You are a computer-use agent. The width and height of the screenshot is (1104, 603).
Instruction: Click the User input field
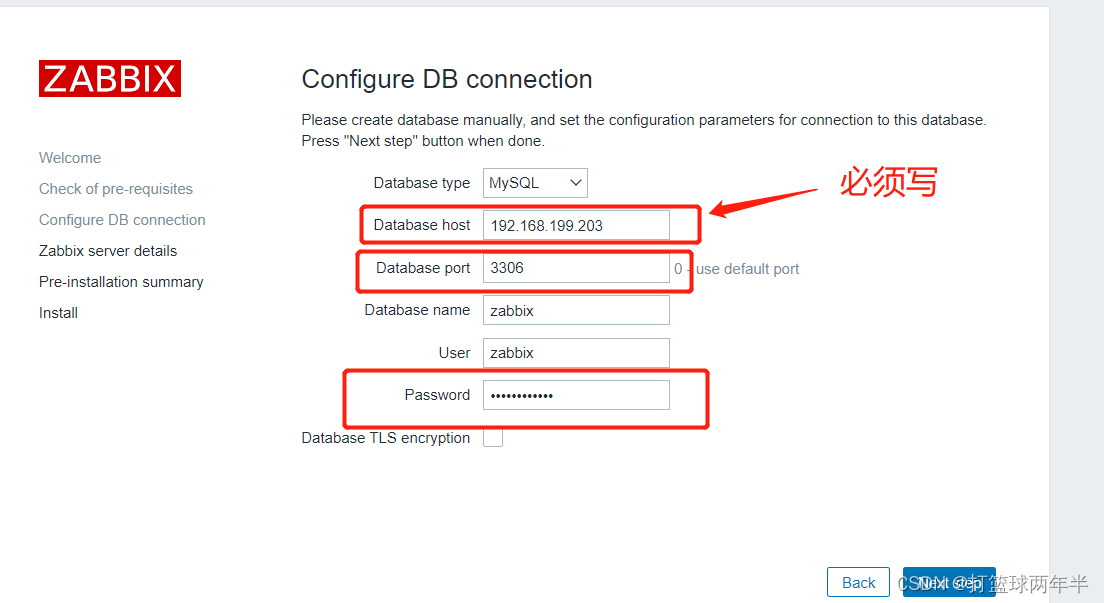pos(576,352)
